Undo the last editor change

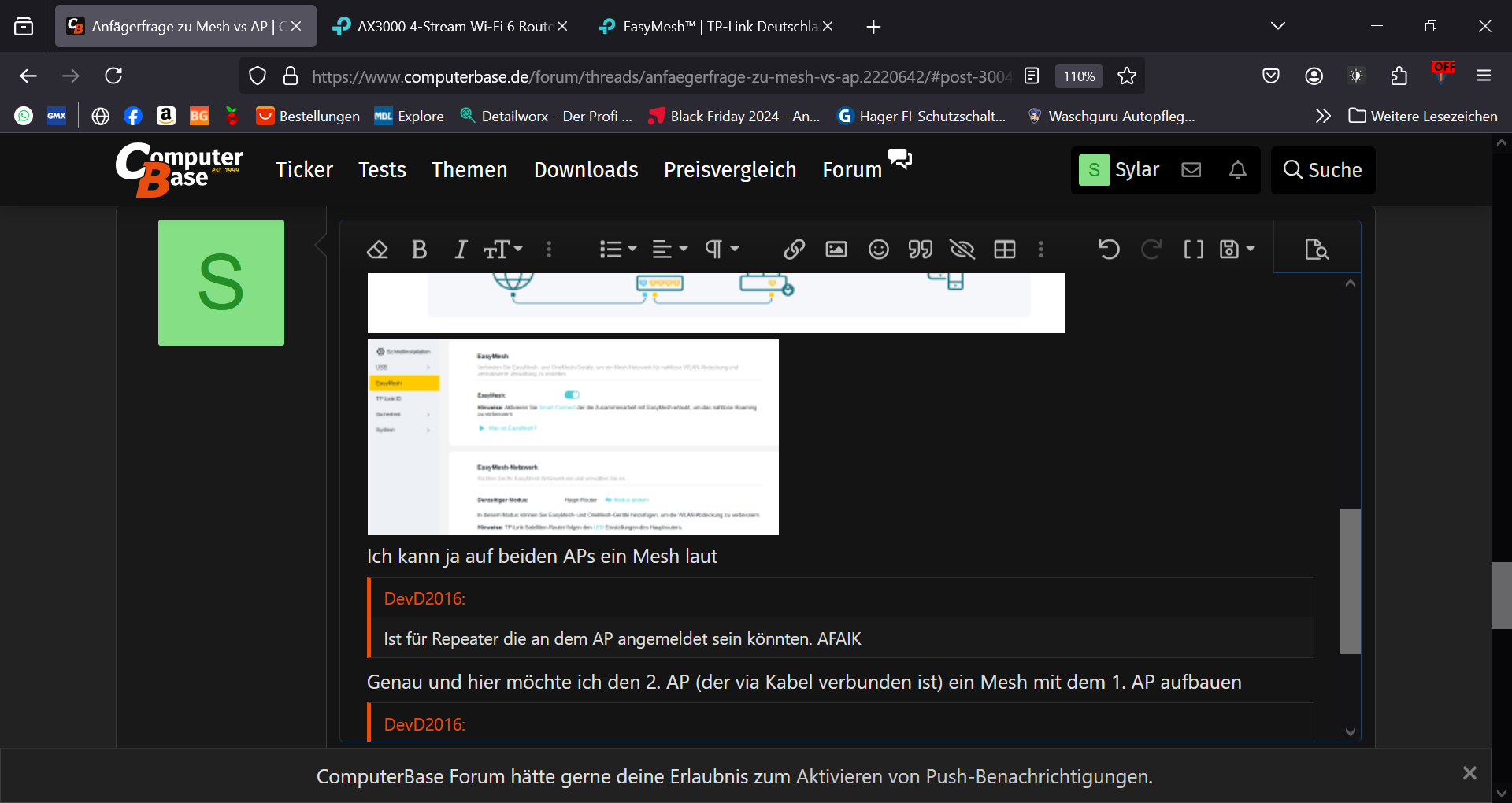coord(1109,250)
